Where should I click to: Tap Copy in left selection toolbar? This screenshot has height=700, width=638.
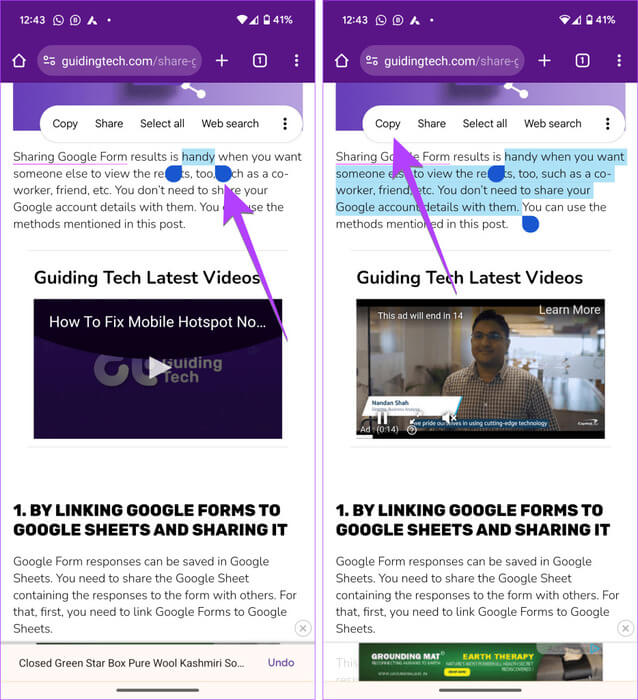tap(65, 124)
